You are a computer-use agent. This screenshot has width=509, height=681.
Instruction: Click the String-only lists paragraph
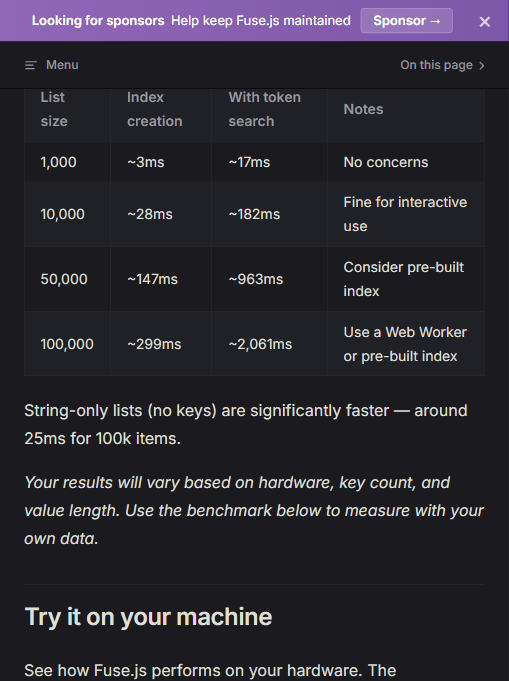click(246, 424)
